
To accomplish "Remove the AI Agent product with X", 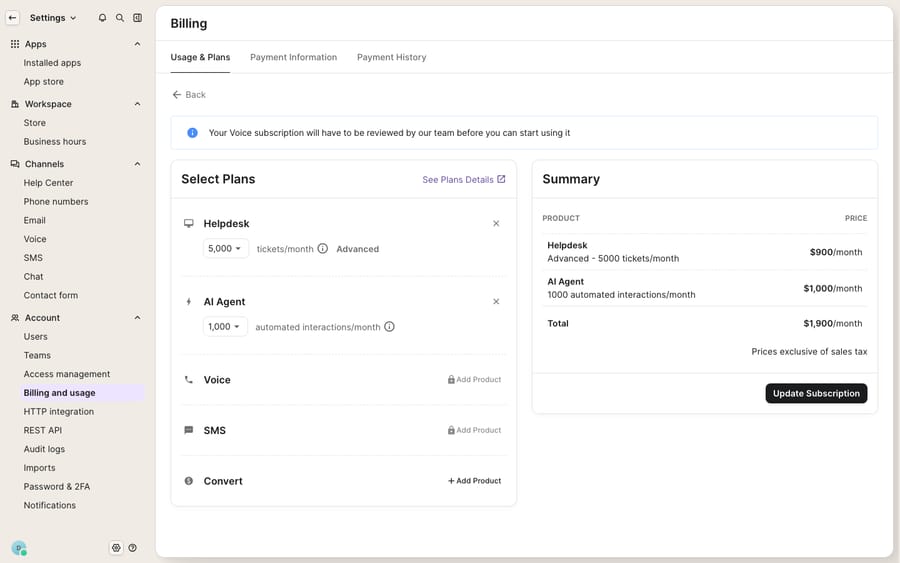I will coord(496,301).
